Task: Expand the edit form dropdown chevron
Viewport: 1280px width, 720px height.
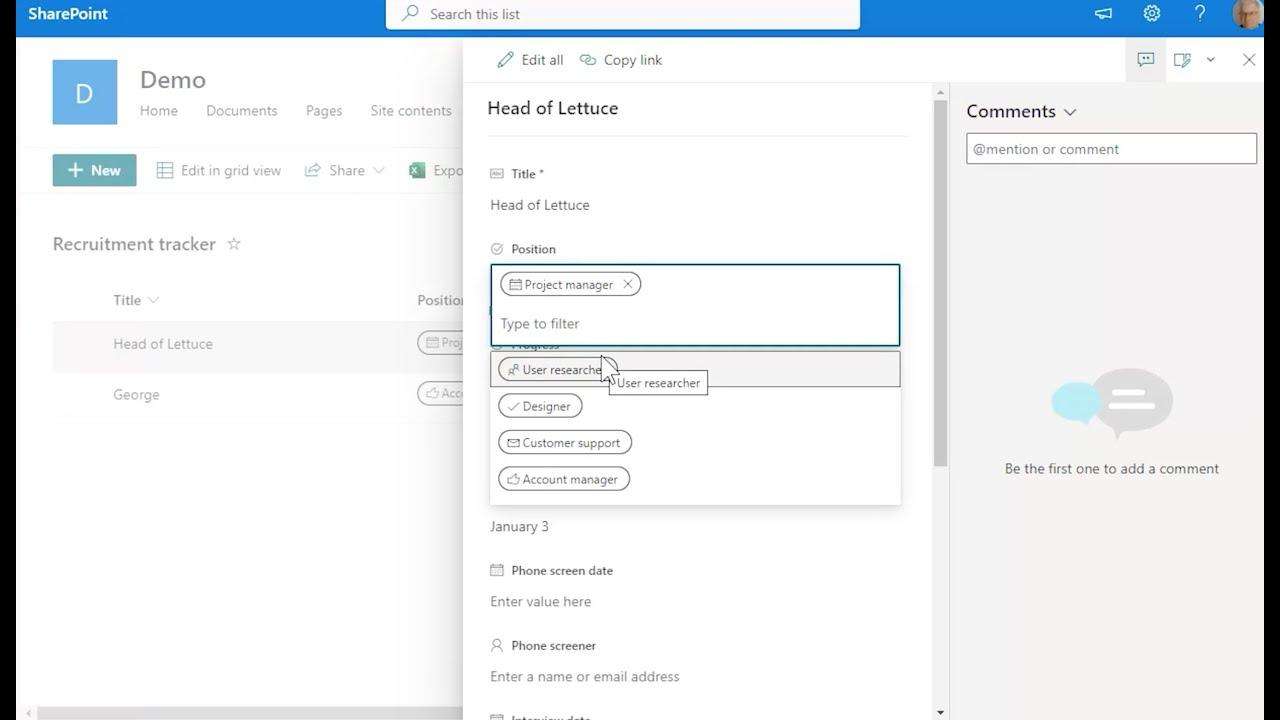Action: click(1210, 60)
